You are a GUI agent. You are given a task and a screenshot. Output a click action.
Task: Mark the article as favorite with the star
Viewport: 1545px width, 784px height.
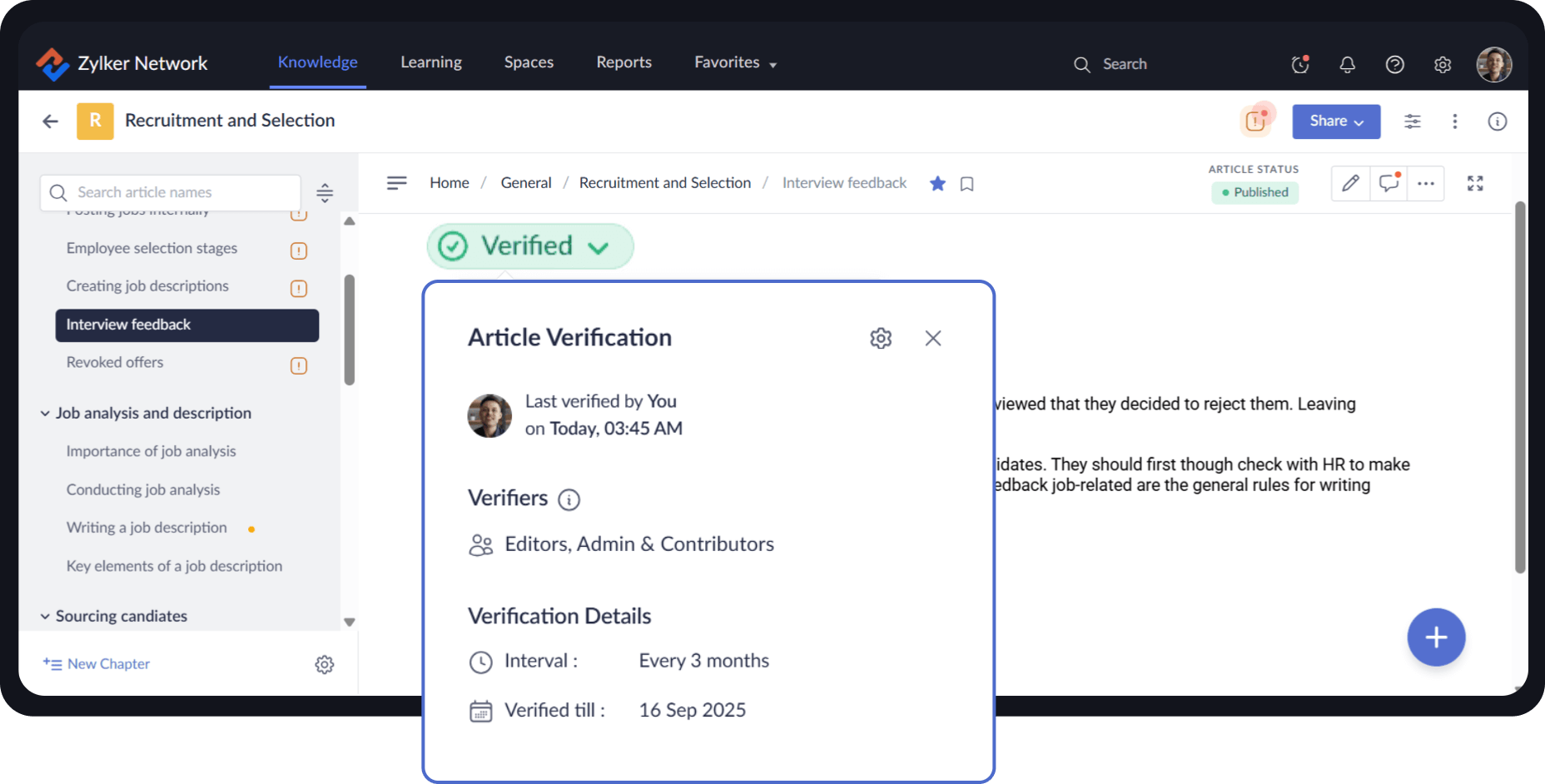point(937,183)
